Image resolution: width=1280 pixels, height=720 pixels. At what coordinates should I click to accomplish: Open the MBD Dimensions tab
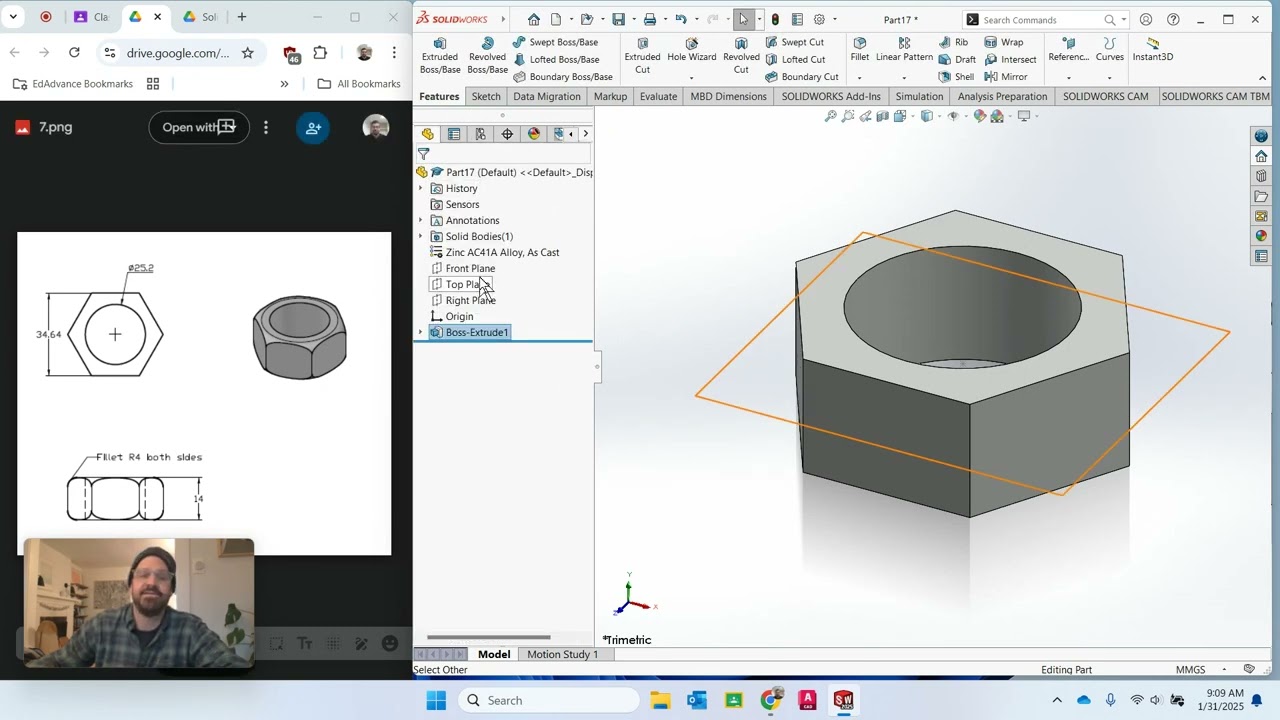tap(728, 96)
